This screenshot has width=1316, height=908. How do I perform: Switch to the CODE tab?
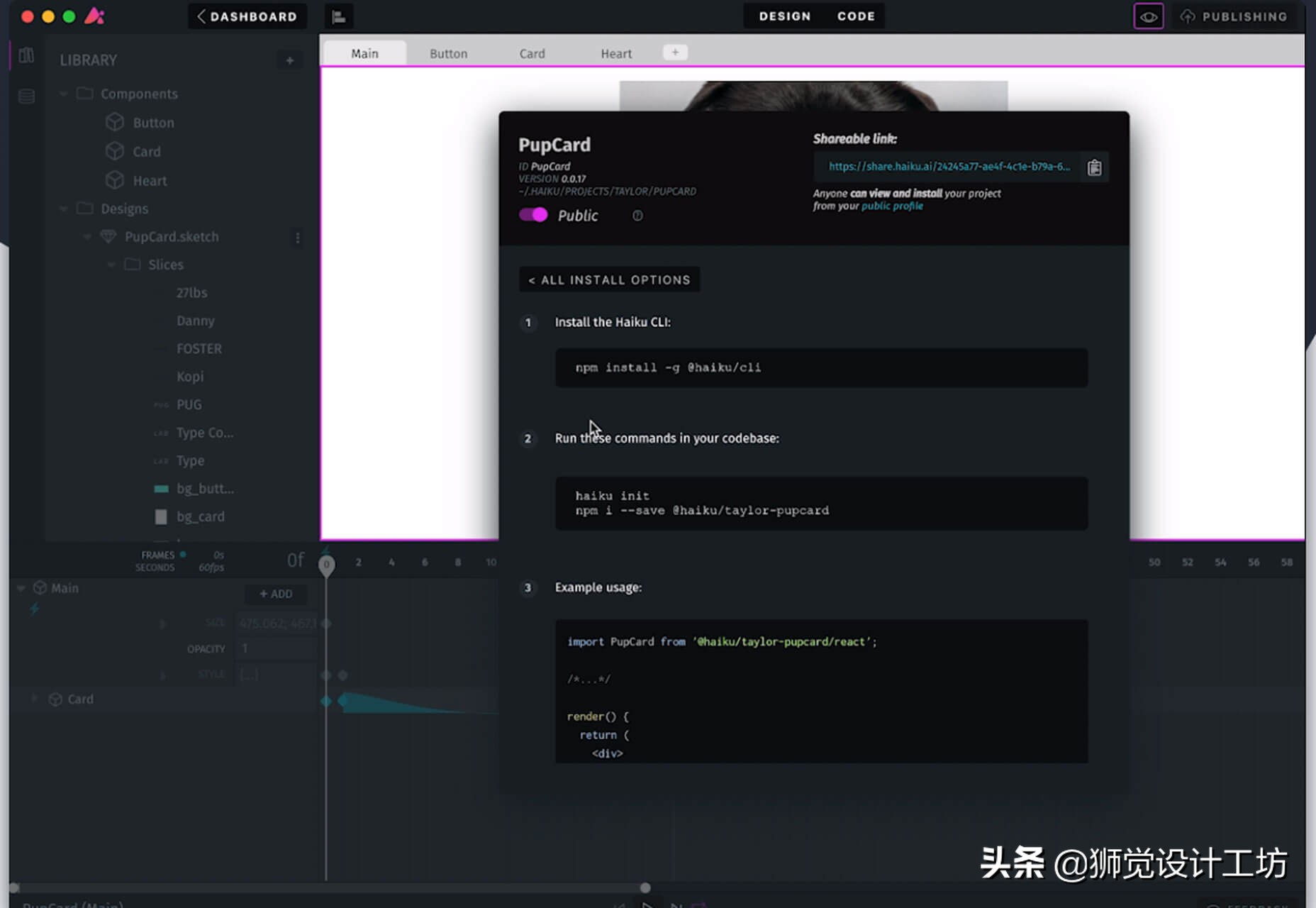pos(855,16)
